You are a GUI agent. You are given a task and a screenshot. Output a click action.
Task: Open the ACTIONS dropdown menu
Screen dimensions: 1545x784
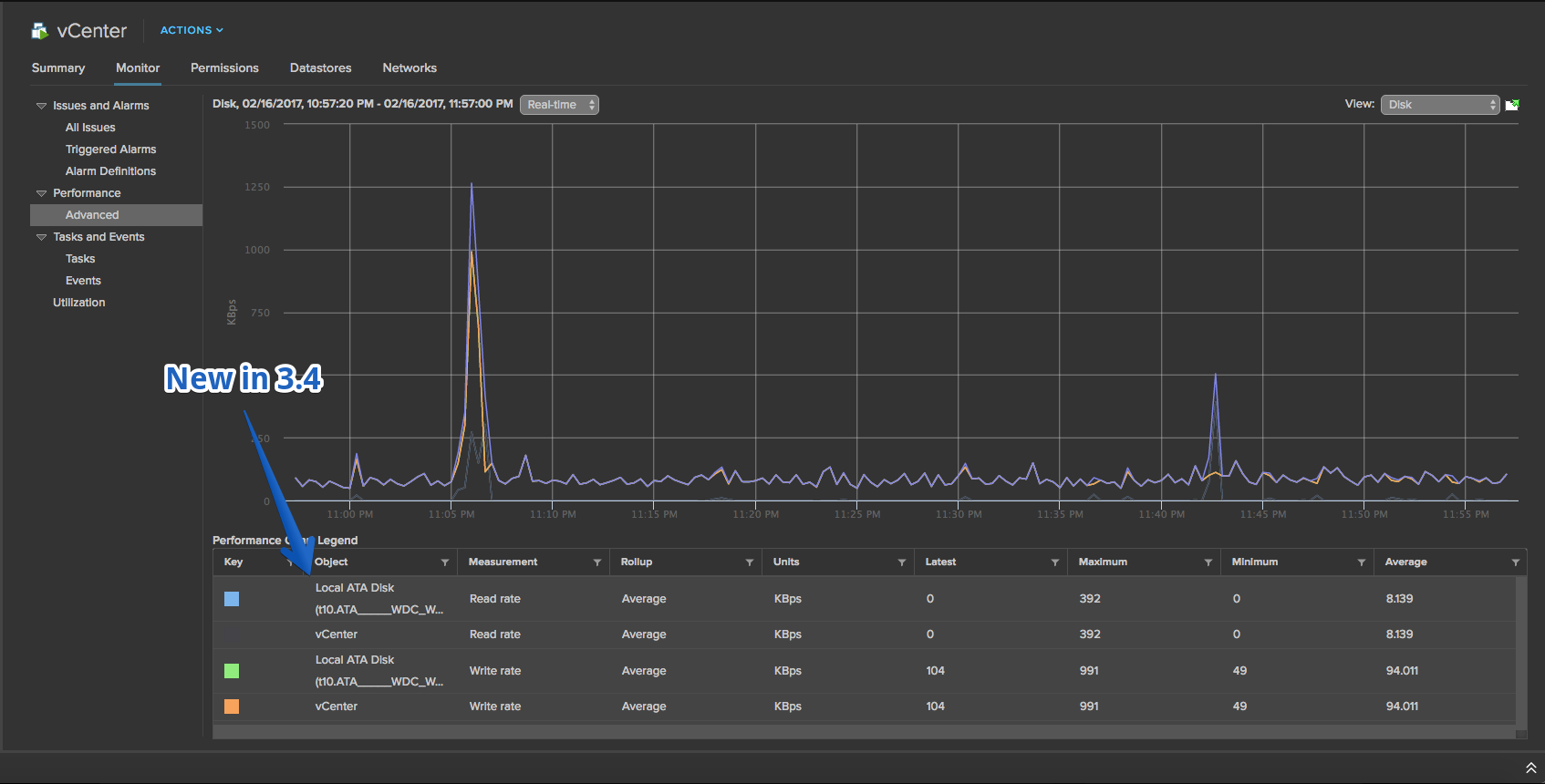pyautogui.click(x=192, y=30)
